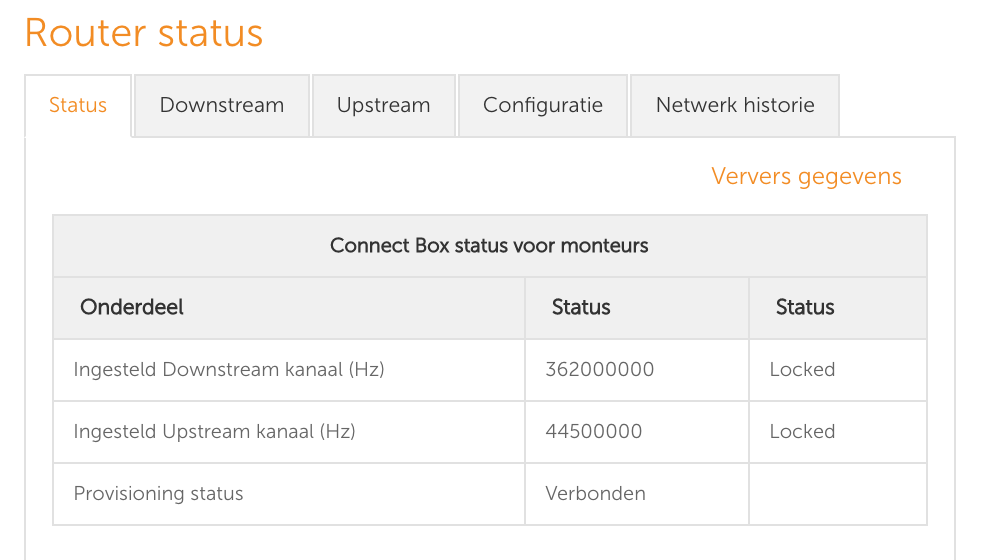Open the Upstream tab
Image resolution: width=984 pixels, height=560 pixels.
(384, 105)
